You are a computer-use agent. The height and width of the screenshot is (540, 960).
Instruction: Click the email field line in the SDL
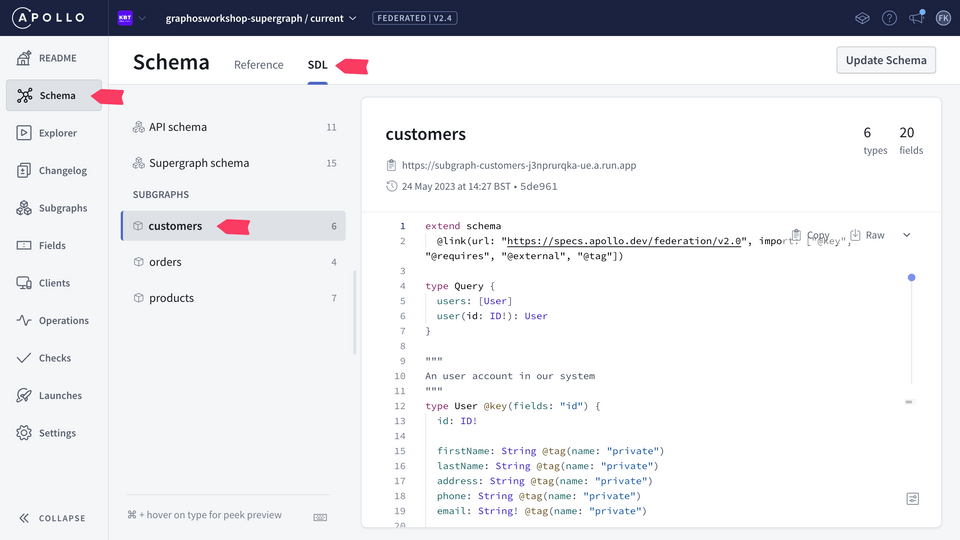pos(541,511)
